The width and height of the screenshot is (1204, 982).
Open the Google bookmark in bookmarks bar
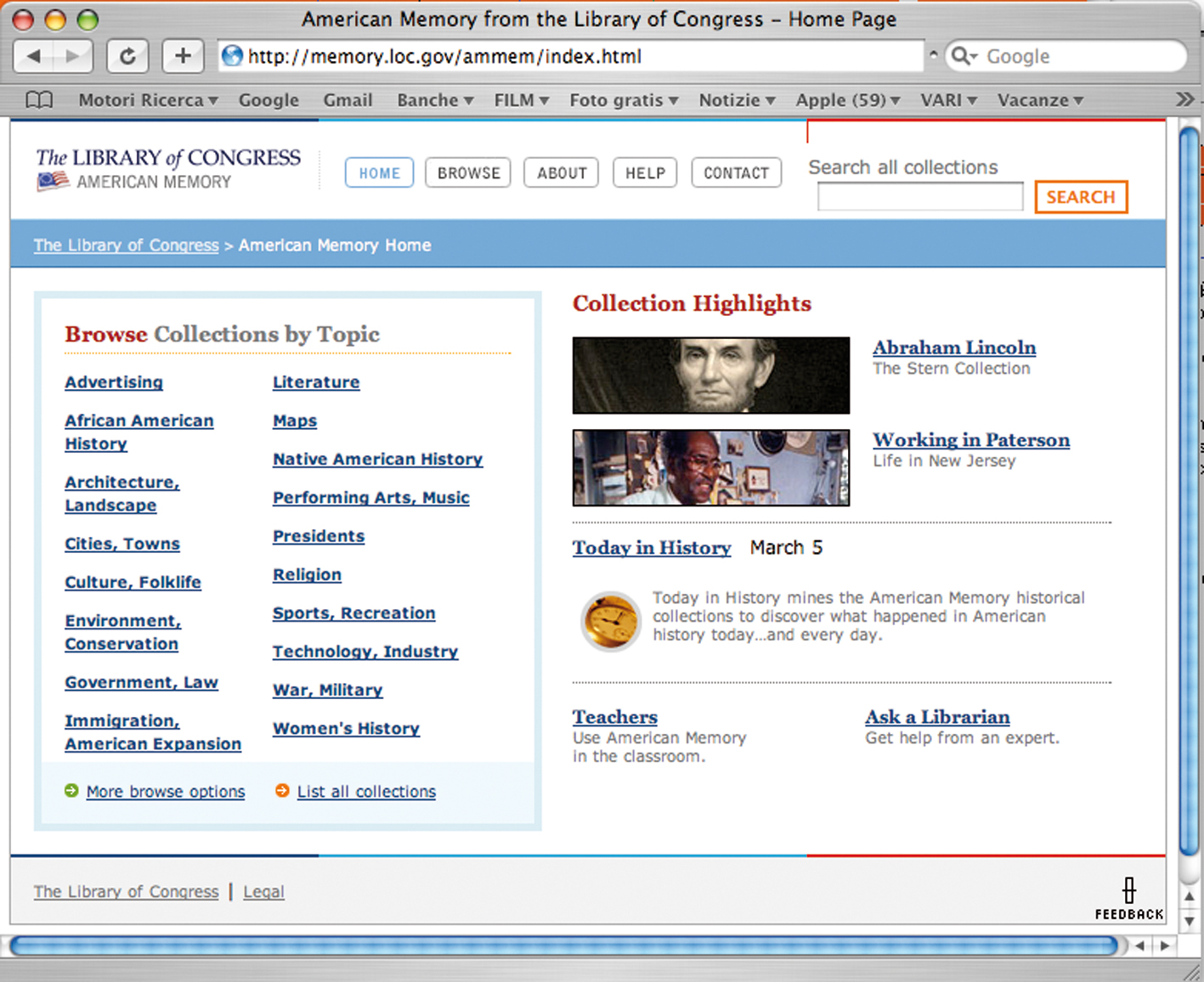pyautogui.click(x=268, y=100)
